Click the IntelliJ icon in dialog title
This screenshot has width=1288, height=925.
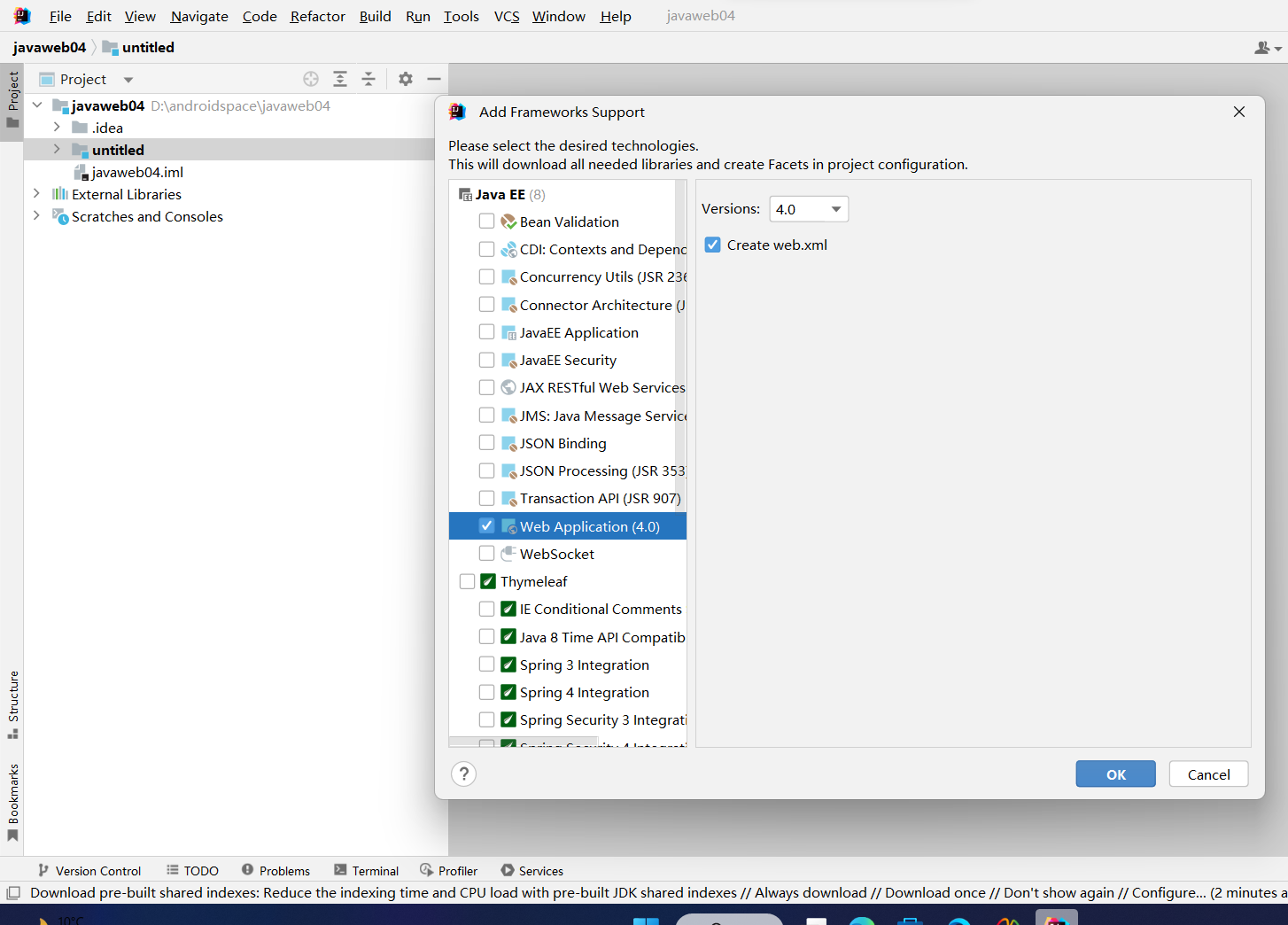coord(457,112)
